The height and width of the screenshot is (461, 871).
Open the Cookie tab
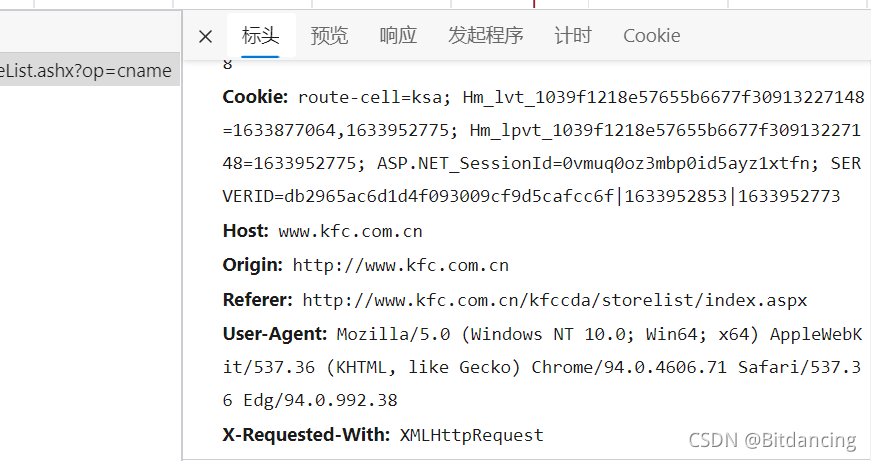(651, 36)
